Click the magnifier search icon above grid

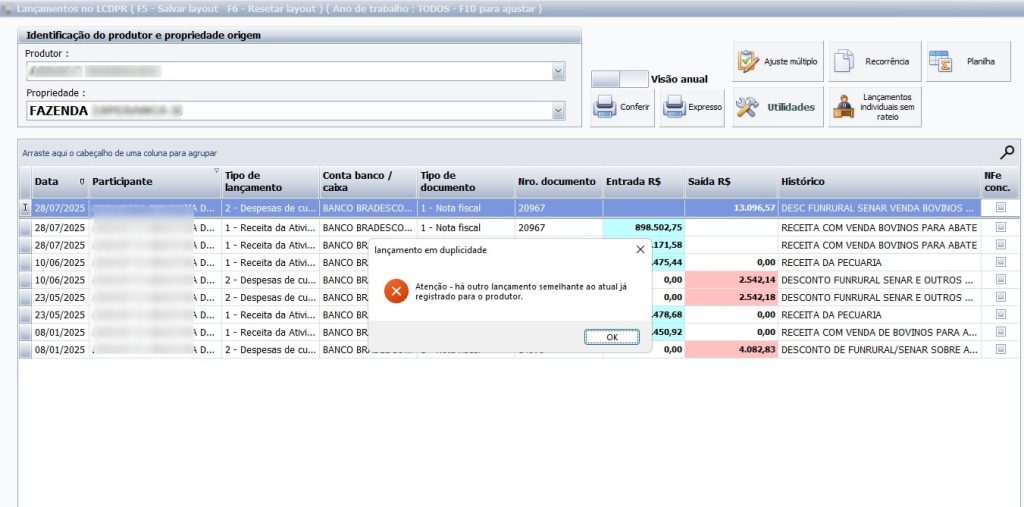click(x=1007, y=152)
